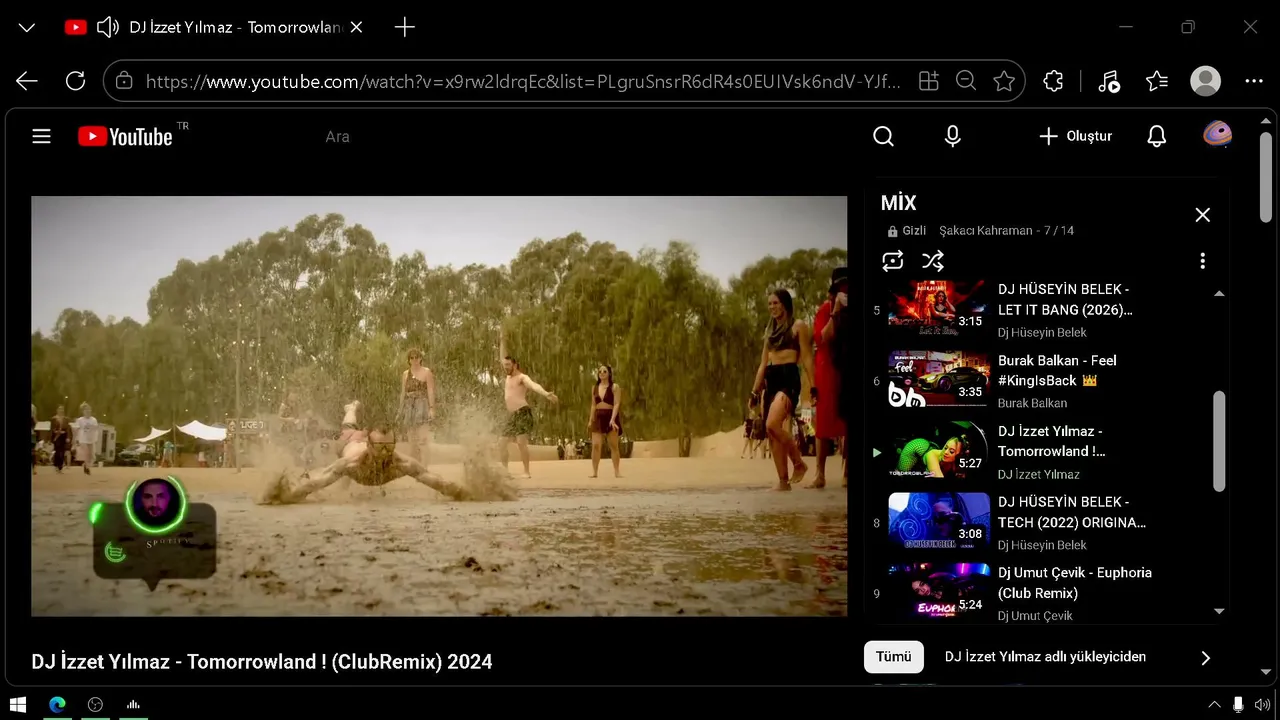This screenshot has height=720, width=1280.
Task: Close the DJ İzzet Yılmaz browser tab
Action: point(357,27)
